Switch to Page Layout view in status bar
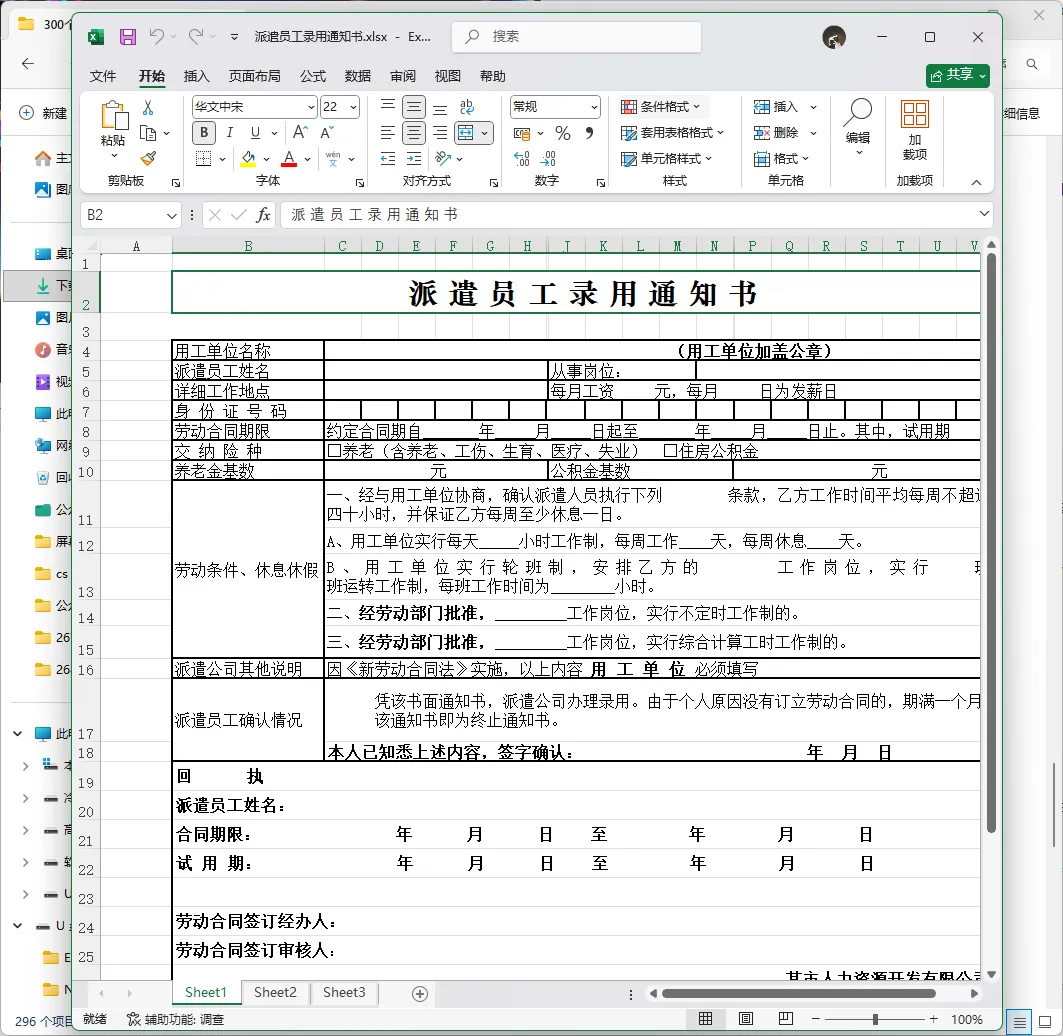The width and height of the screenshot is (1063, 1036). [746, 1018]
